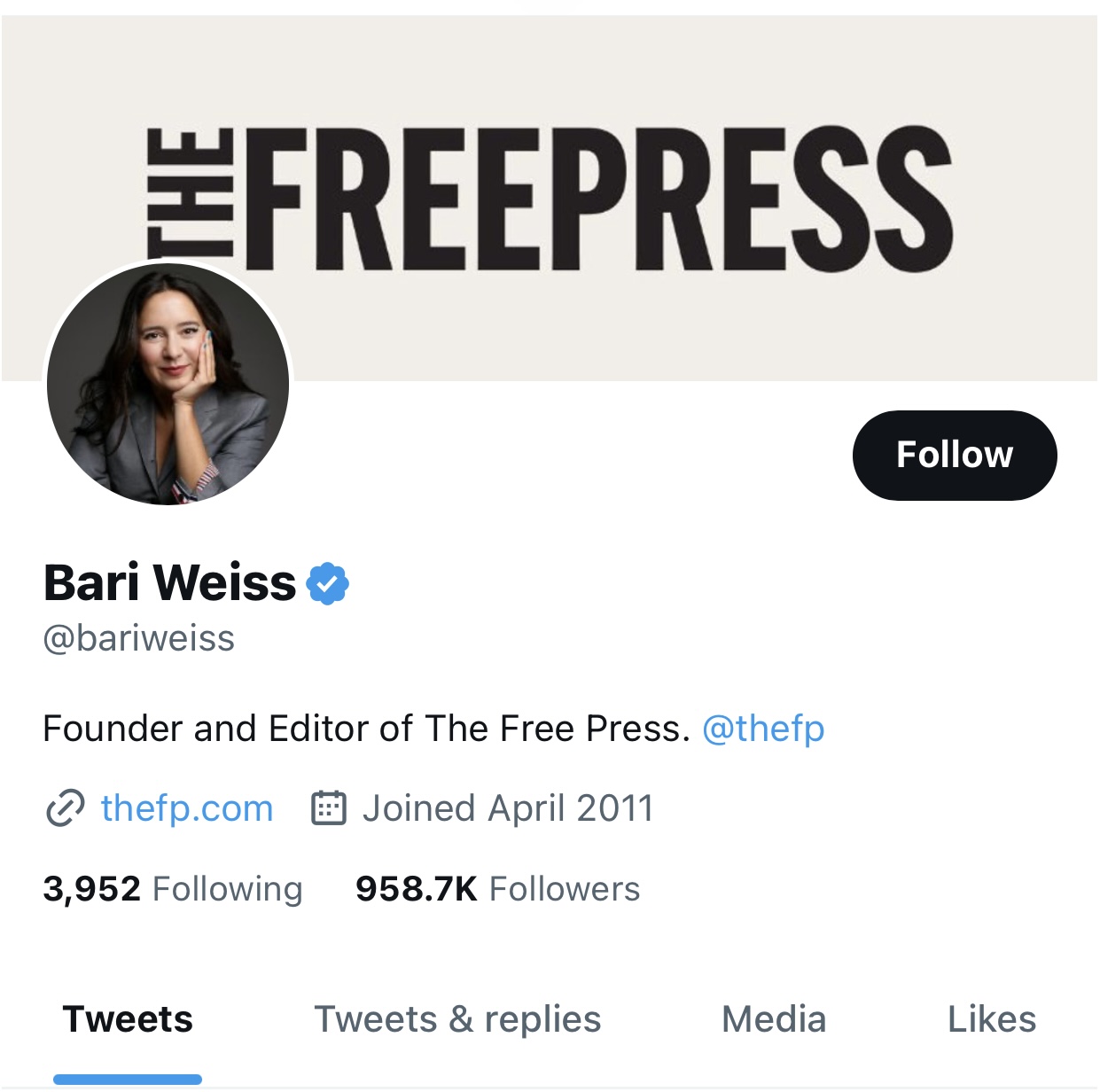
Task: Click the @bariweiss handle text
Action: (x=139, y=638)
